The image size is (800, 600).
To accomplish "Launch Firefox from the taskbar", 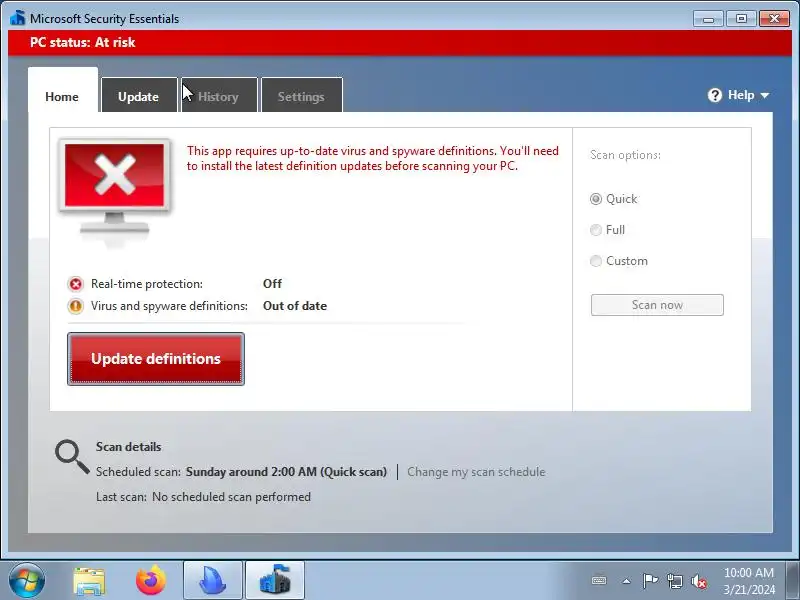I will click(x=151, y=581).
